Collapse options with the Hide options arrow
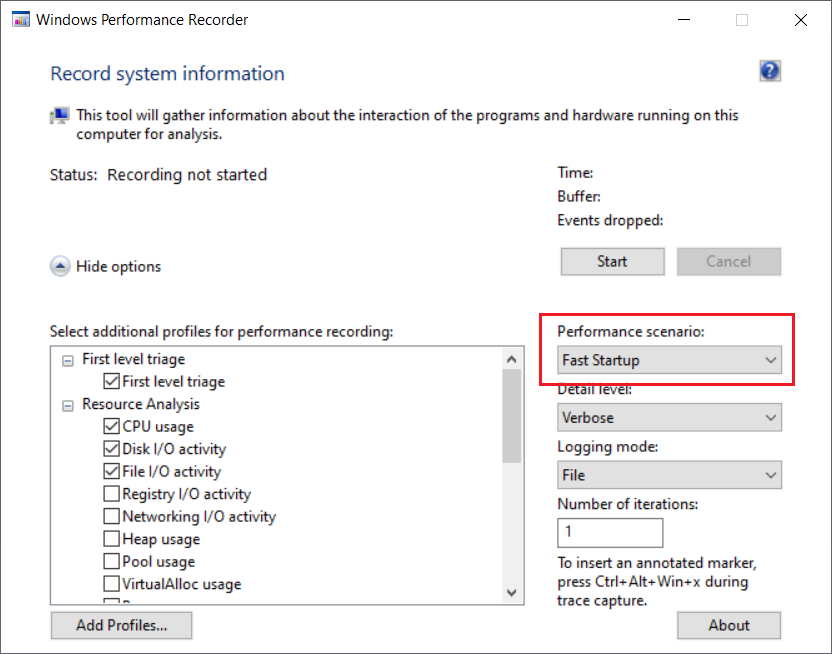The width and height of the screenshot is (832, 654). 60,266
